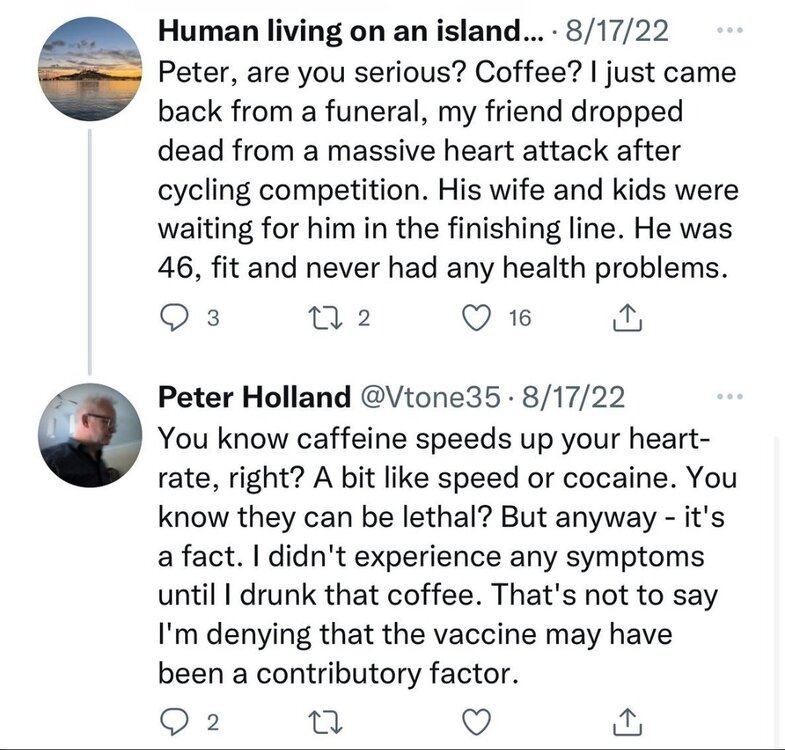Like Peter Holland's caffeine tweet

(479, 721)
